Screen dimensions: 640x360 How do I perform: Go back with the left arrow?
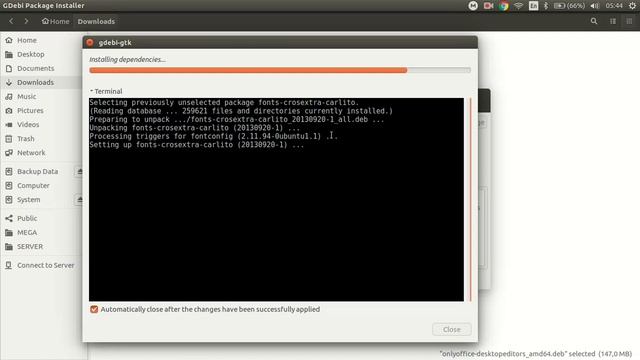[x=11, y=21]
